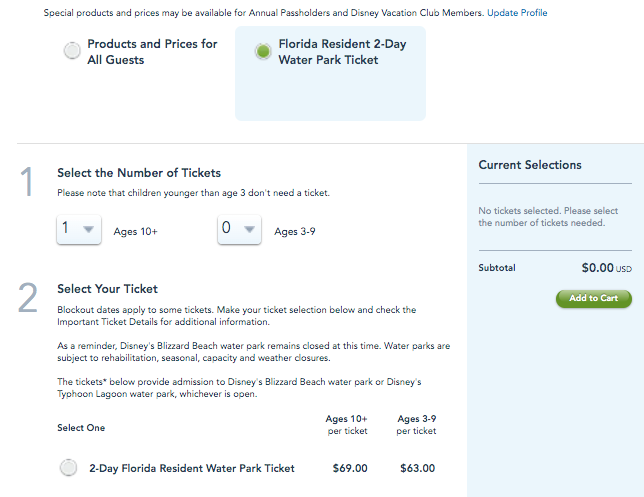
Task: Open the Update Profile link
Action: pyautogui.click(x=517, y=13)
